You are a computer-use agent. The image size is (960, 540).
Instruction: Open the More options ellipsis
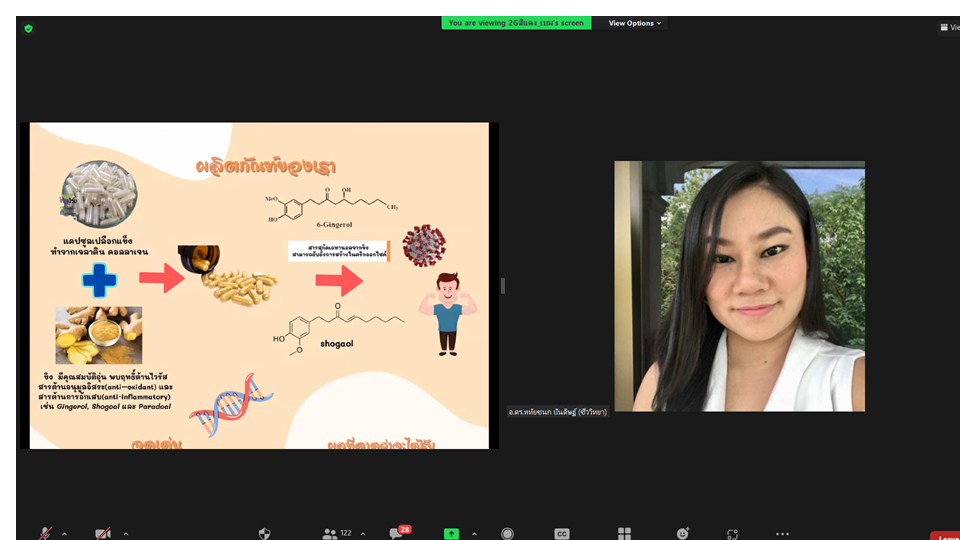click(782, 534)
